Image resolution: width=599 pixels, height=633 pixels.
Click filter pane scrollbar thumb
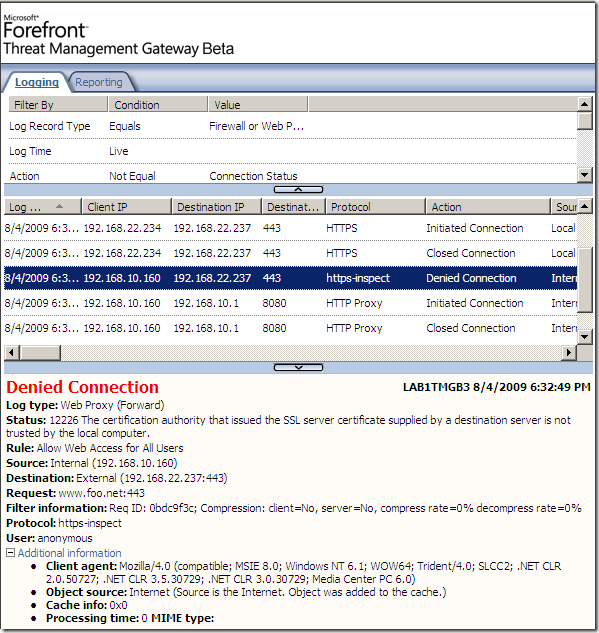click(584, 121)
